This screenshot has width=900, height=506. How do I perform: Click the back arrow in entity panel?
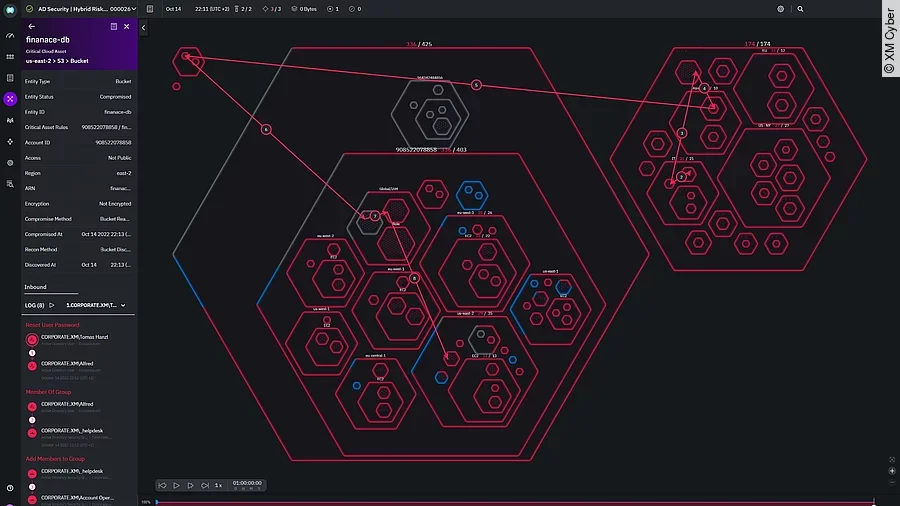(32, 27)
